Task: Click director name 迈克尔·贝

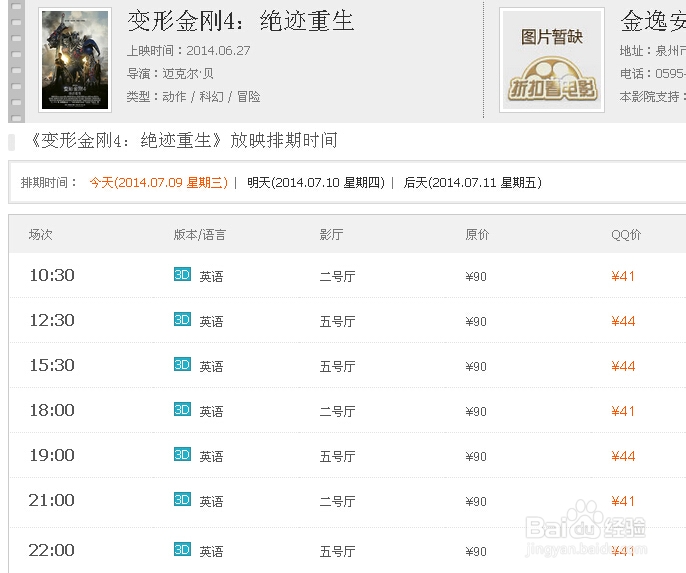Action: [x=188, y=74]
